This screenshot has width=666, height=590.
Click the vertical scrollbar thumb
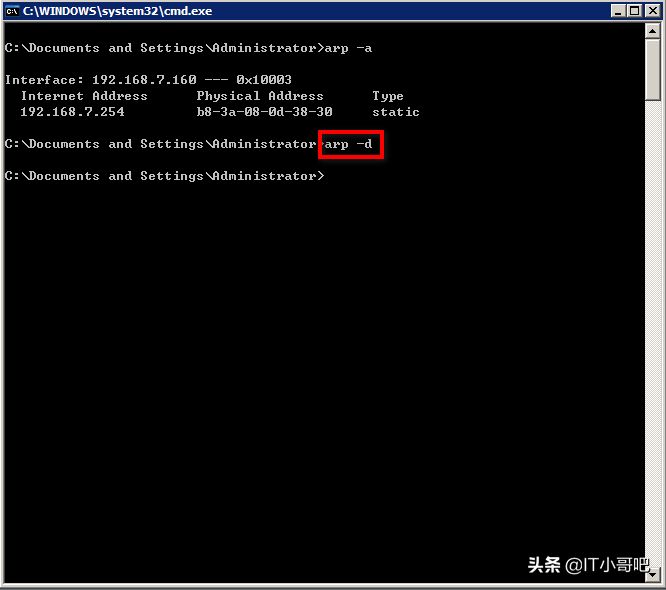[x=653, y=72]
